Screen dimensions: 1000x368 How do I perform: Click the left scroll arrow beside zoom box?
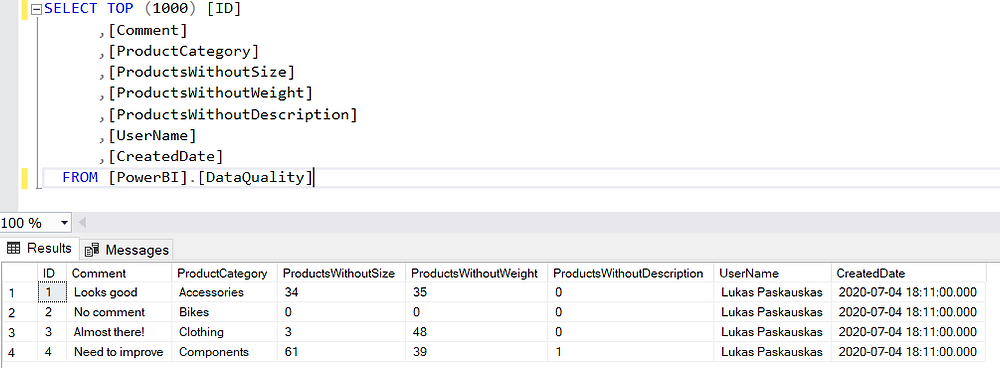82,223
